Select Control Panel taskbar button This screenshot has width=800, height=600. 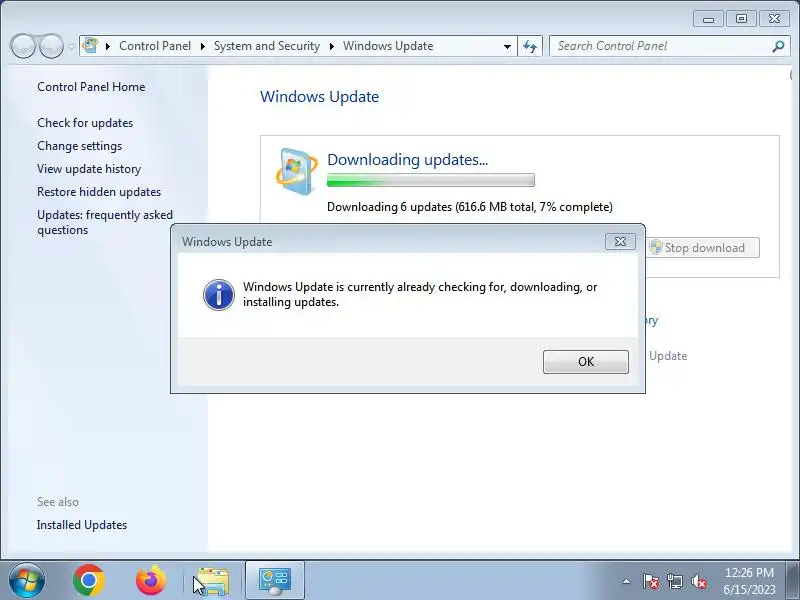click(x=275, y=580)
